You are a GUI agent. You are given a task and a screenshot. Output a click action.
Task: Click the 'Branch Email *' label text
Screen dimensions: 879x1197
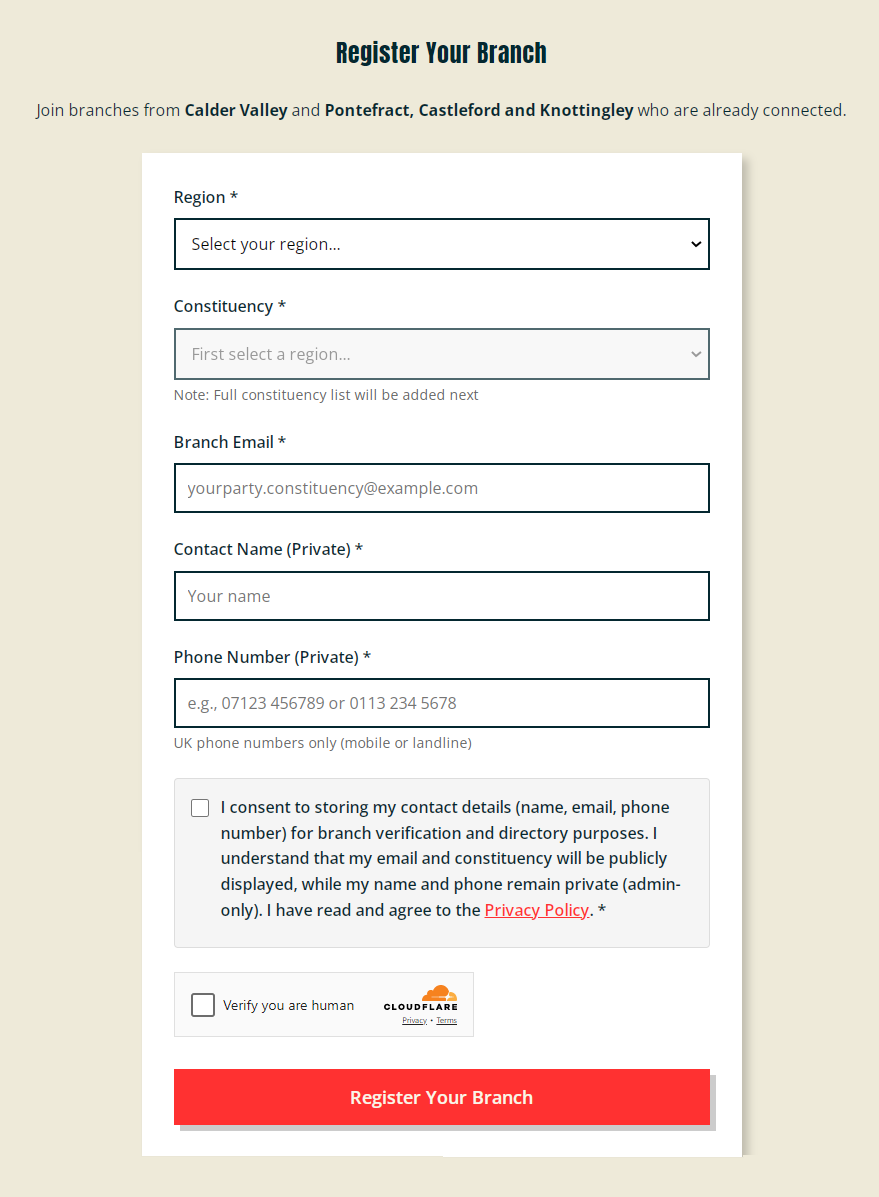tap(229, 442)
